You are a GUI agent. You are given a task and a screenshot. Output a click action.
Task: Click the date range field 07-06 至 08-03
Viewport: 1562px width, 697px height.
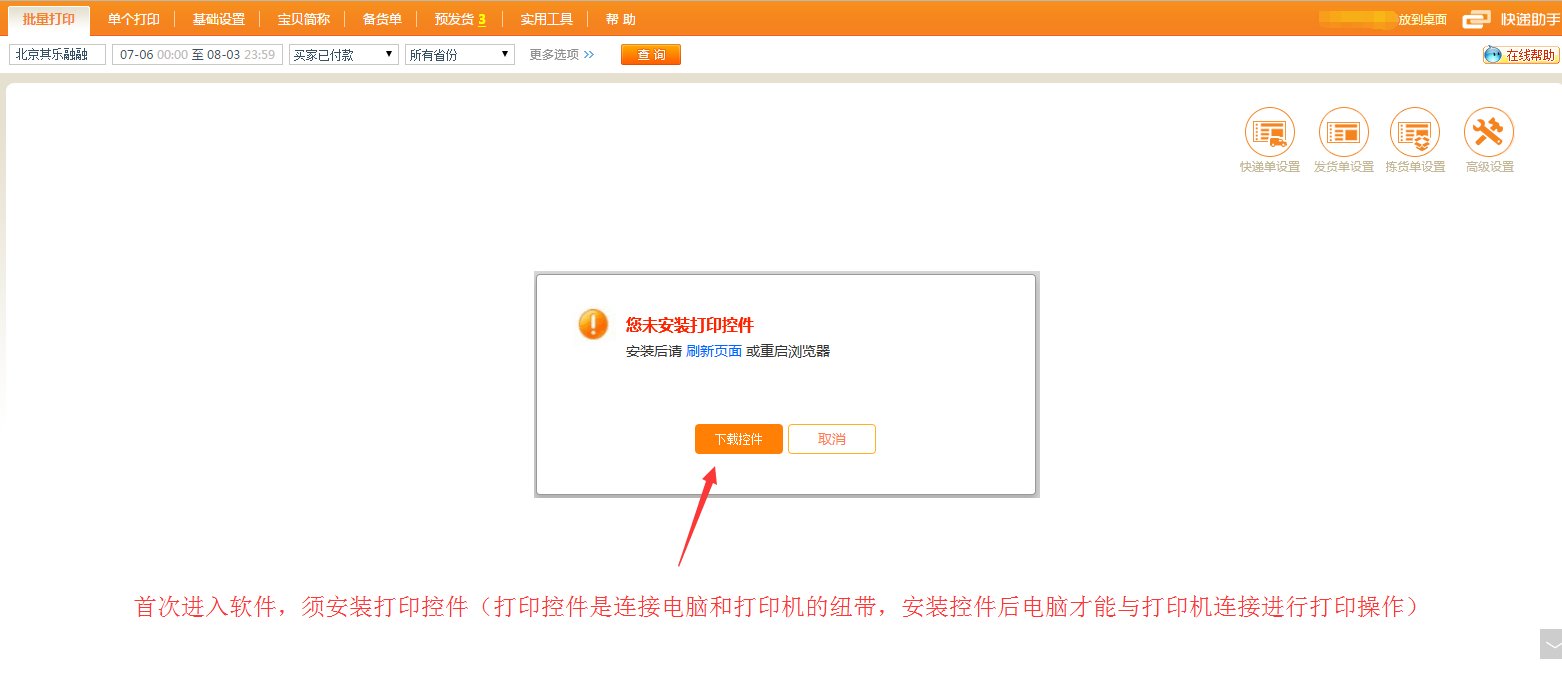point(197,55)
